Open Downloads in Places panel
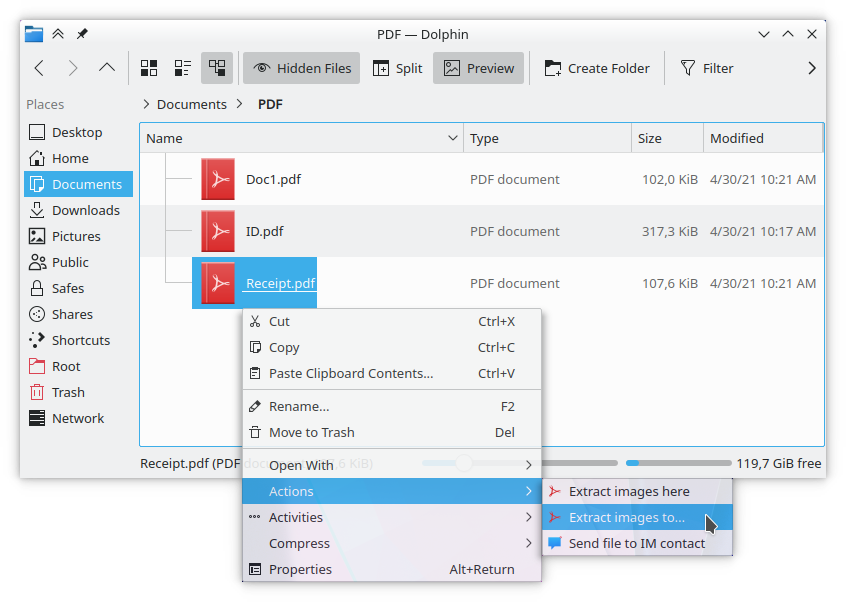The width and height of the screenshot is (846, 602). (x=78, y=210)
